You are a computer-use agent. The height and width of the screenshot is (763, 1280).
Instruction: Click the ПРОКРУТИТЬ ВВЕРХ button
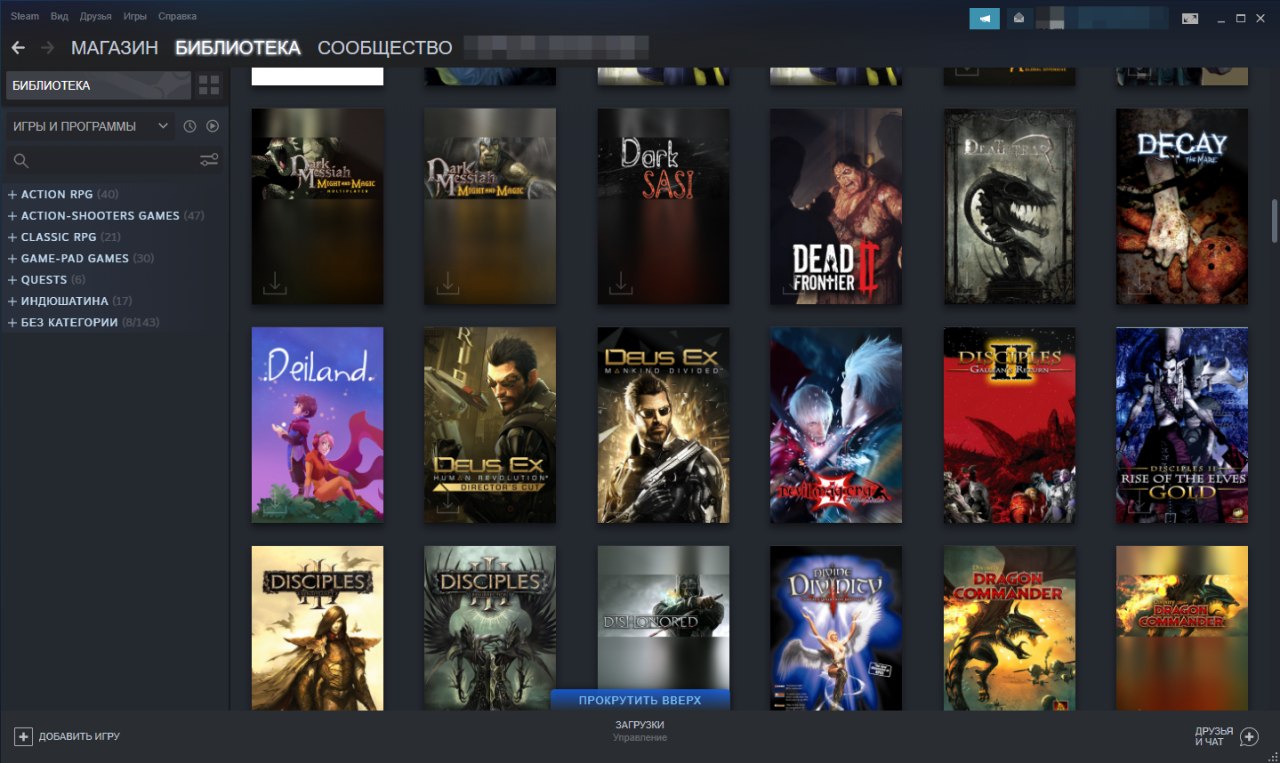(640, 700)
